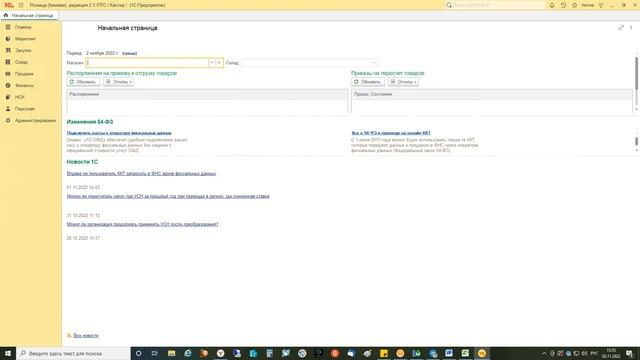640x360 pixels.
Task: Open the Персонал section in sidebar
Action: click(x=24, y=109)
